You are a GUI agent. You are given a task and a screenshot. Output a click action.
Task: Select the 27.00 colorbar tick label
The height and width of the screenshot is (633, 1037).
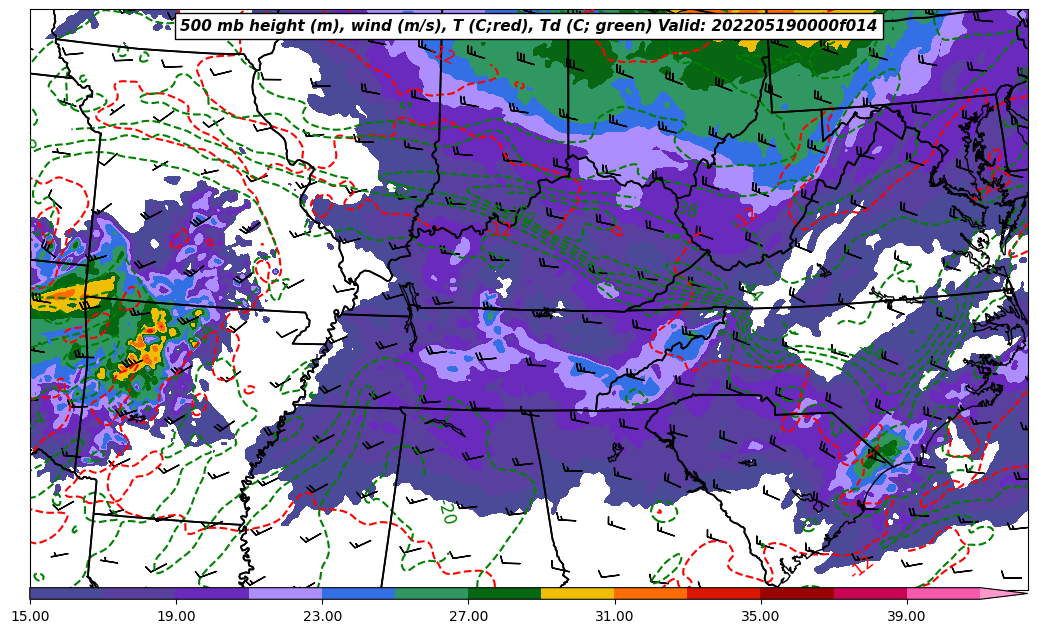[468, 616]
